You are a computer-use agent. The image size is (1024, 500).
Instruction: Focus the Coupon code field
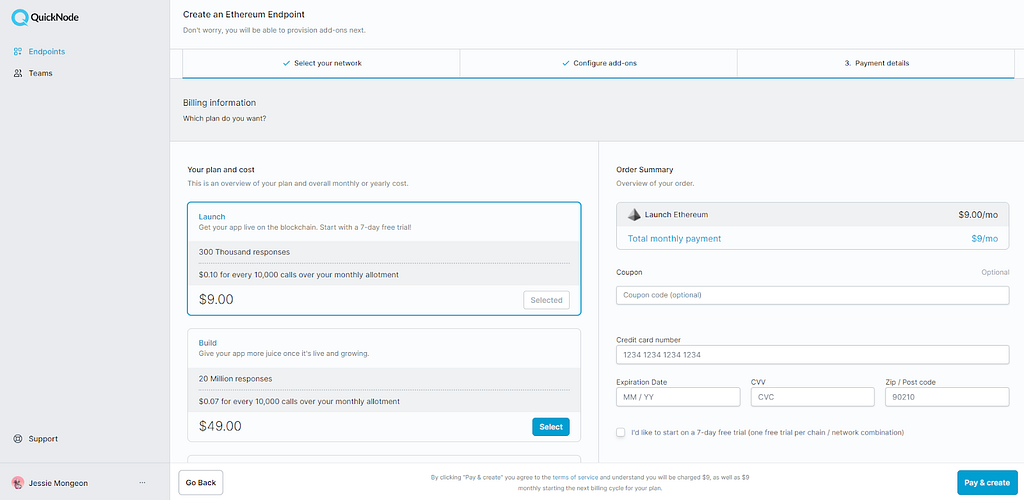(x=812, y=295)
